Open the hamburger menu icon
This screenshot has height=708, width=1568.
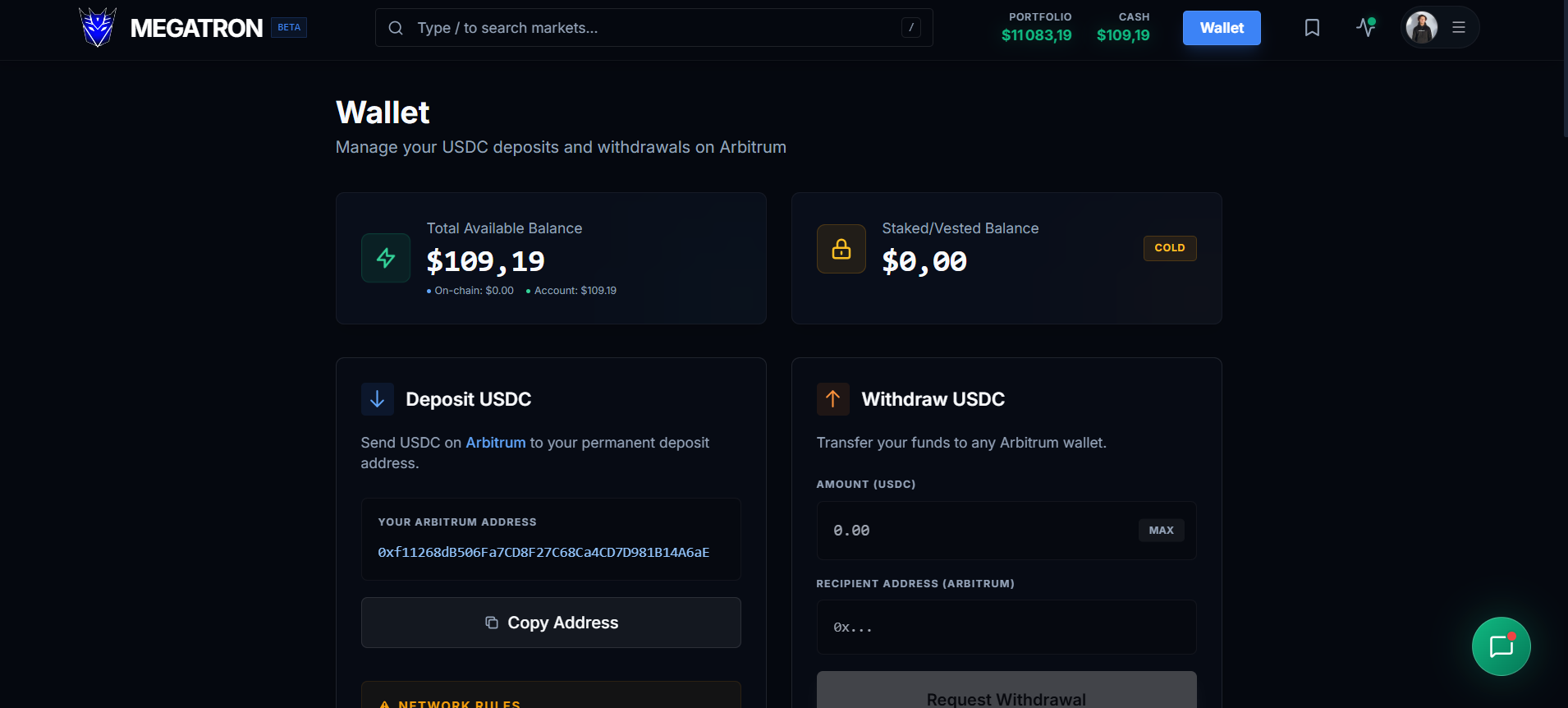(1459, 27)
